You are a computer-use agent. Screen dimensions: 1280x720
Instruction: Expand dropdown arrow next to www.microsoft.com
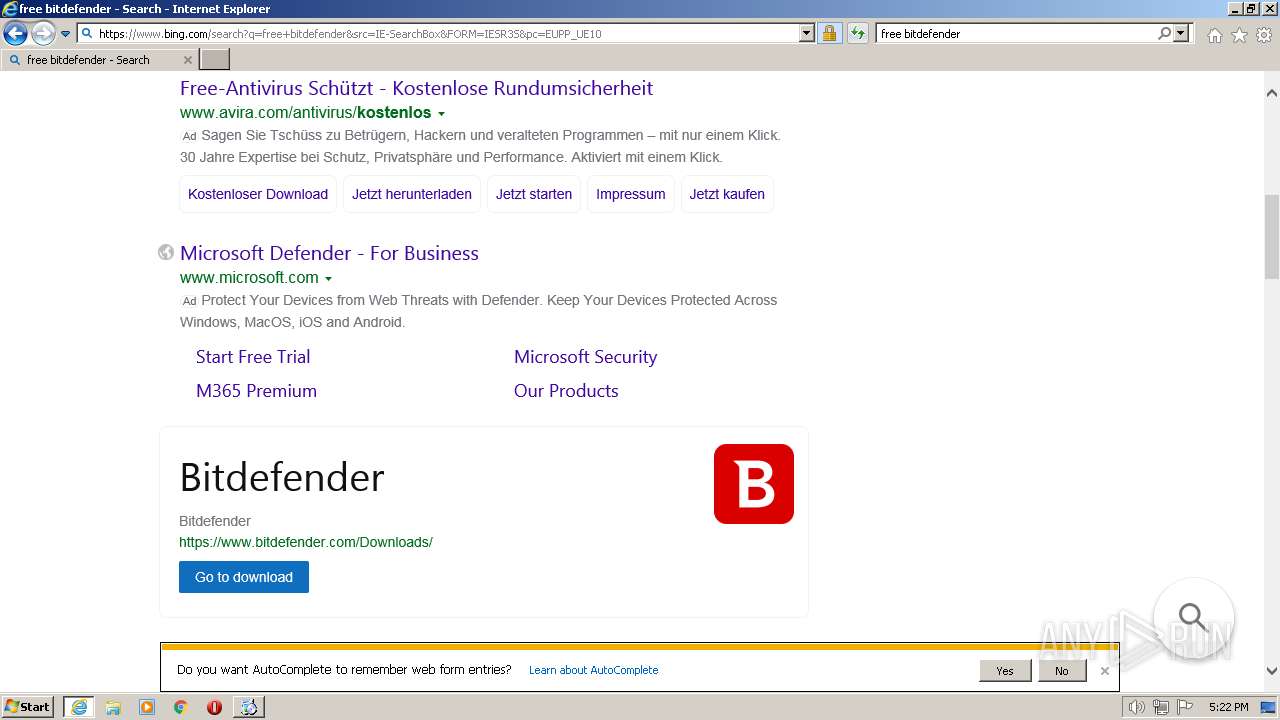tap(328, 279)
